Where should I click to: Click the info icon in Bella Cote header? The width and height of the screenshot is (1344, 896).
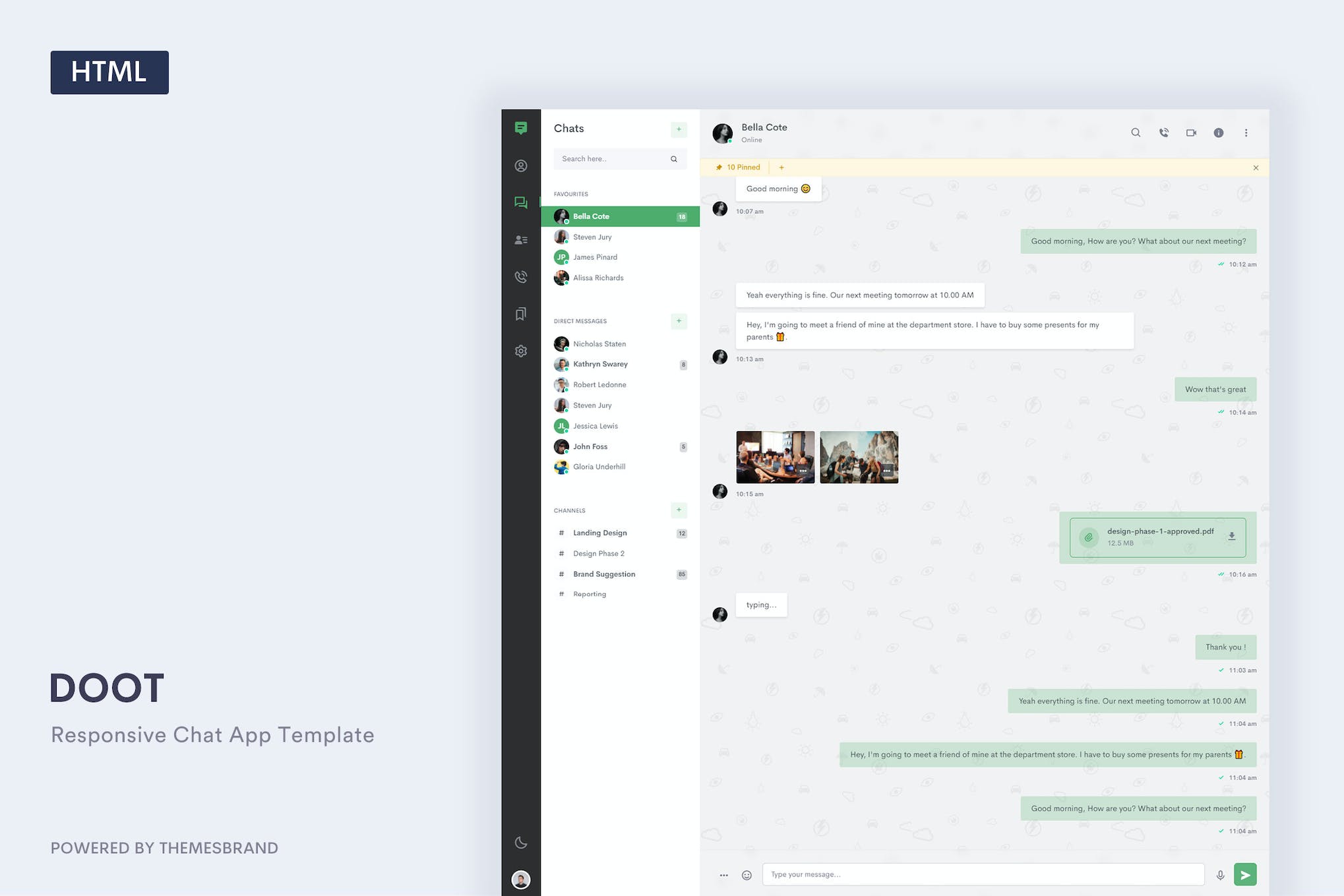(1218, 132)
